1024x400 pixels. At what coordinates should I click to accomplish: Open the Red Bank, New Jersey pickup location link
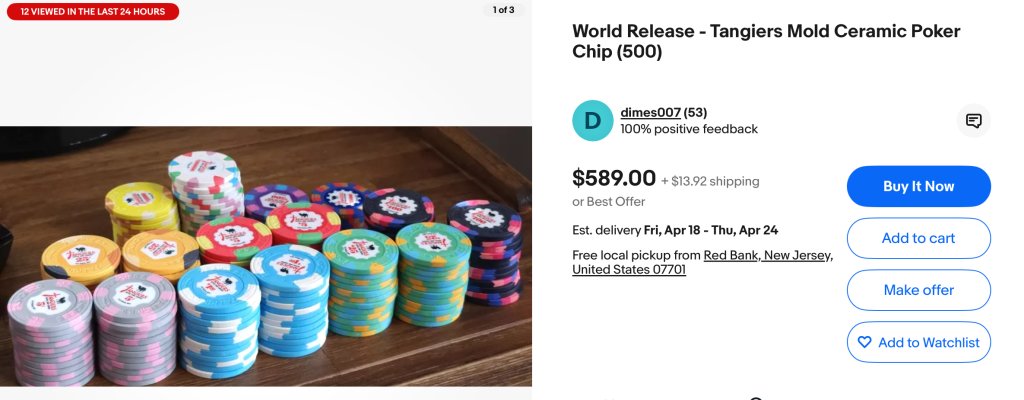[x=768, y=255]
